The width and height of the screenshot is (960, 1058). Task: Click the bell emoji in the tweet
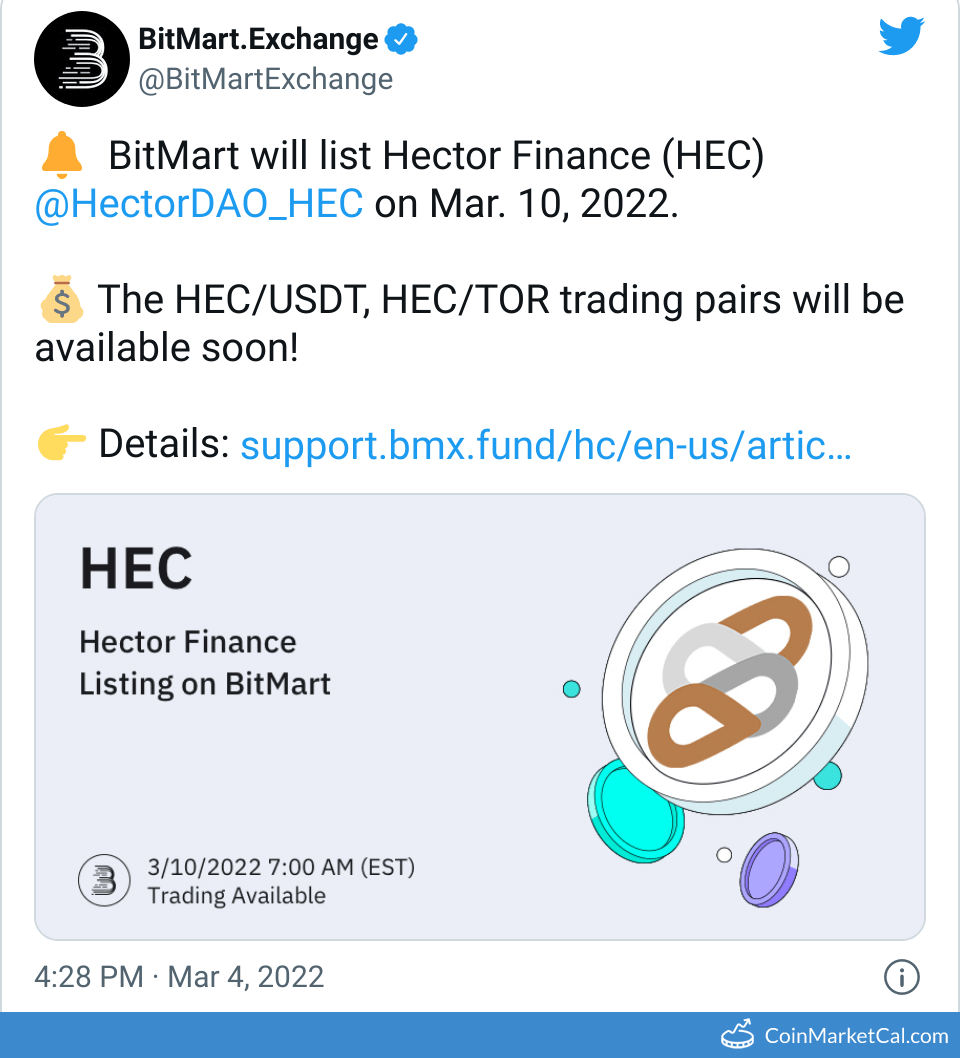[x=63, y=155]
